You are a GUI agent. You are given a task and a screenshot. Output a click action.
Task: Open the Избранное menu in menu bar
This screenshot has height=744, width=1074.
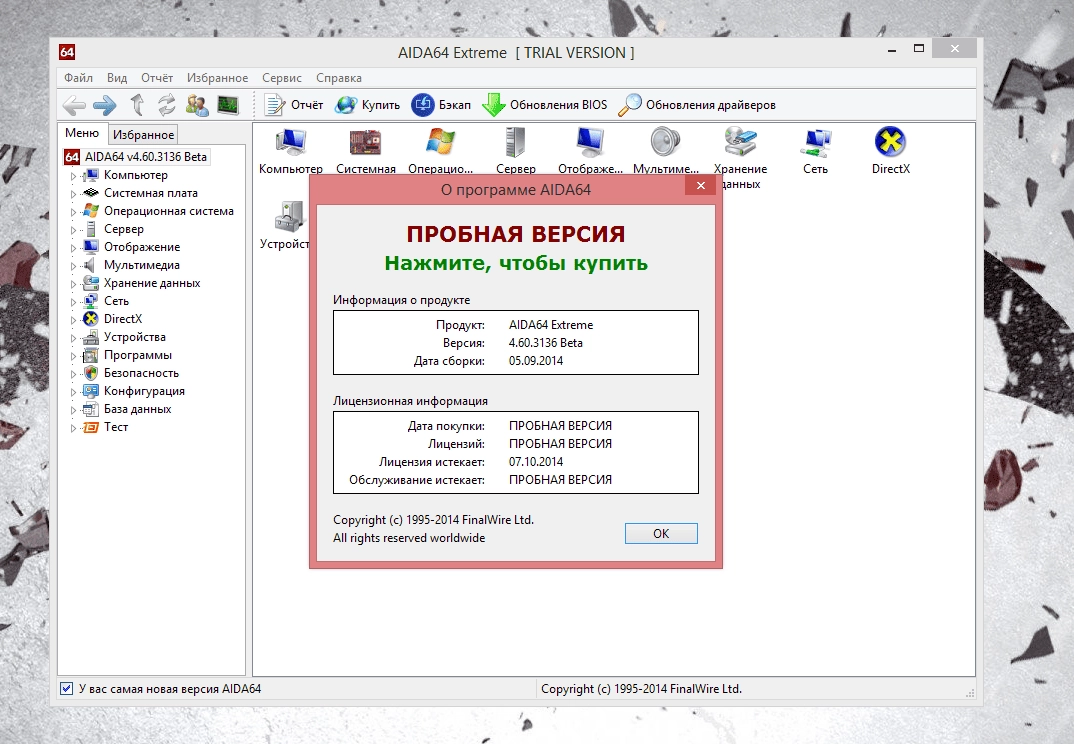pyautogui.click(x=217, y=77)
